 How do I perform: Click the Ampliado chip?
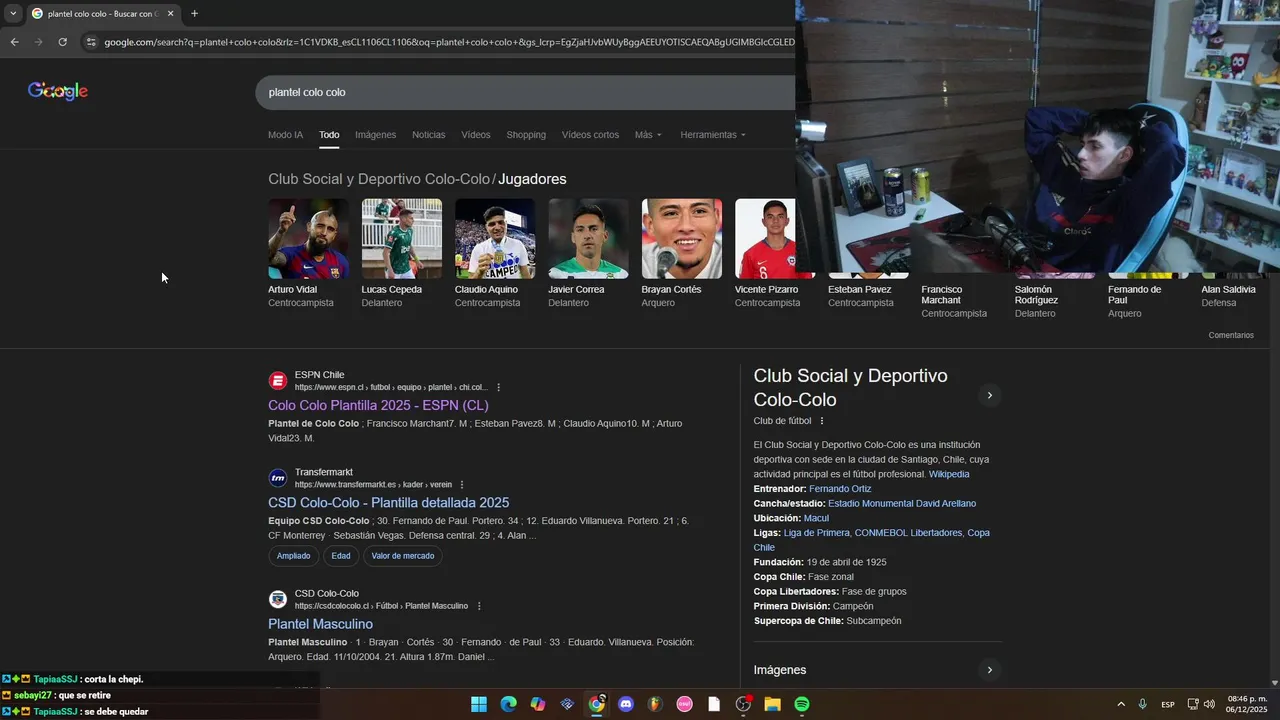[293, 556]
